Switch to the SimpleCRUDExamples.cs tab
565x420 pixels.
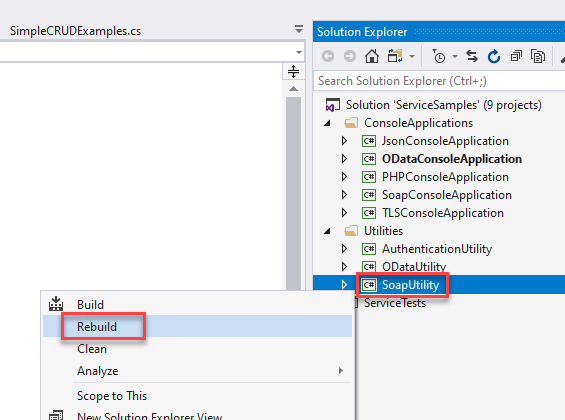coord(75,31)
